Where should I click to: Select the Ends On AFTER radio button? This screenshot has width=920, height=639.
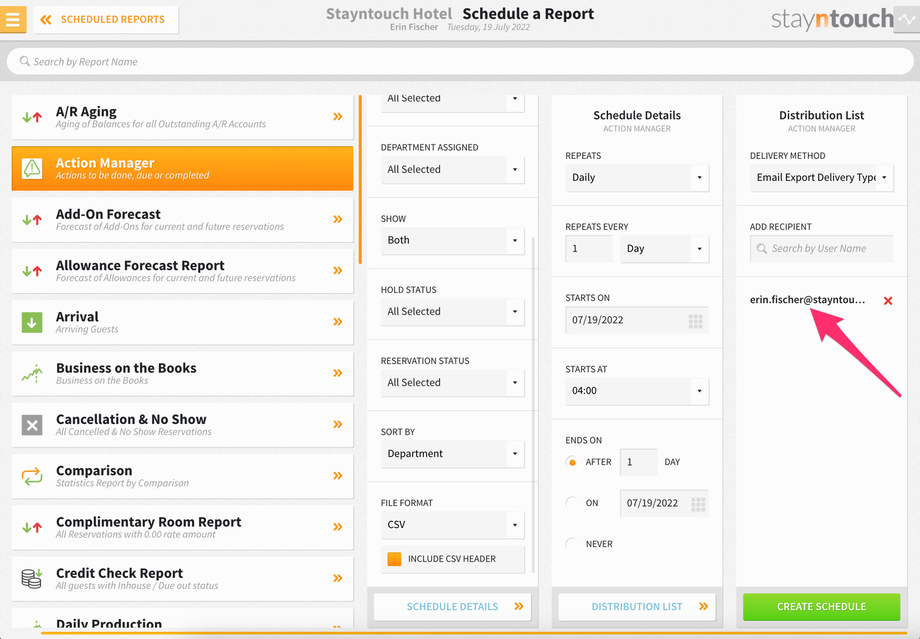click(x=572, y=462)
